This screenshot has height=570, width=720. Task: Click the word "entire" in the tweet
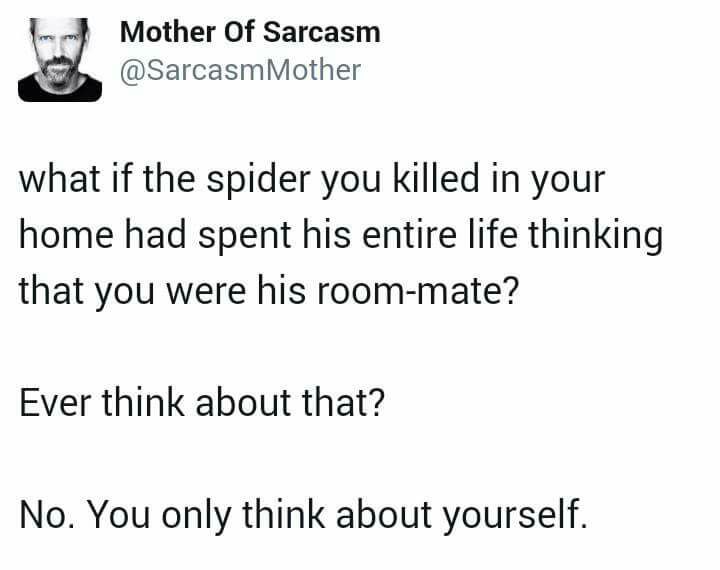coord(410,235)
